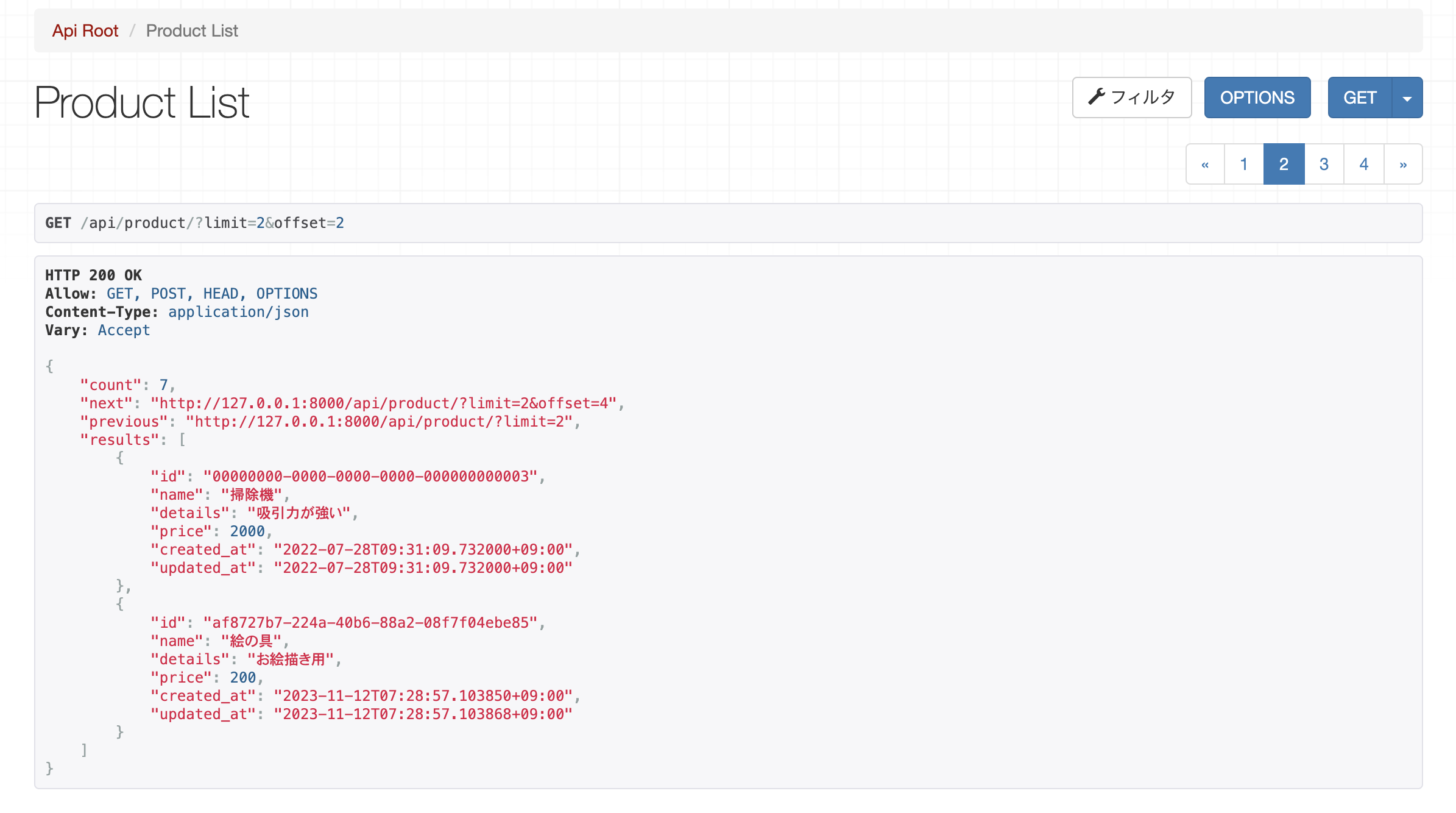The width and height of the screenshot is (1456, 813).
Task: Go to next page with » arrow
Action: (x=1403, y=164)
